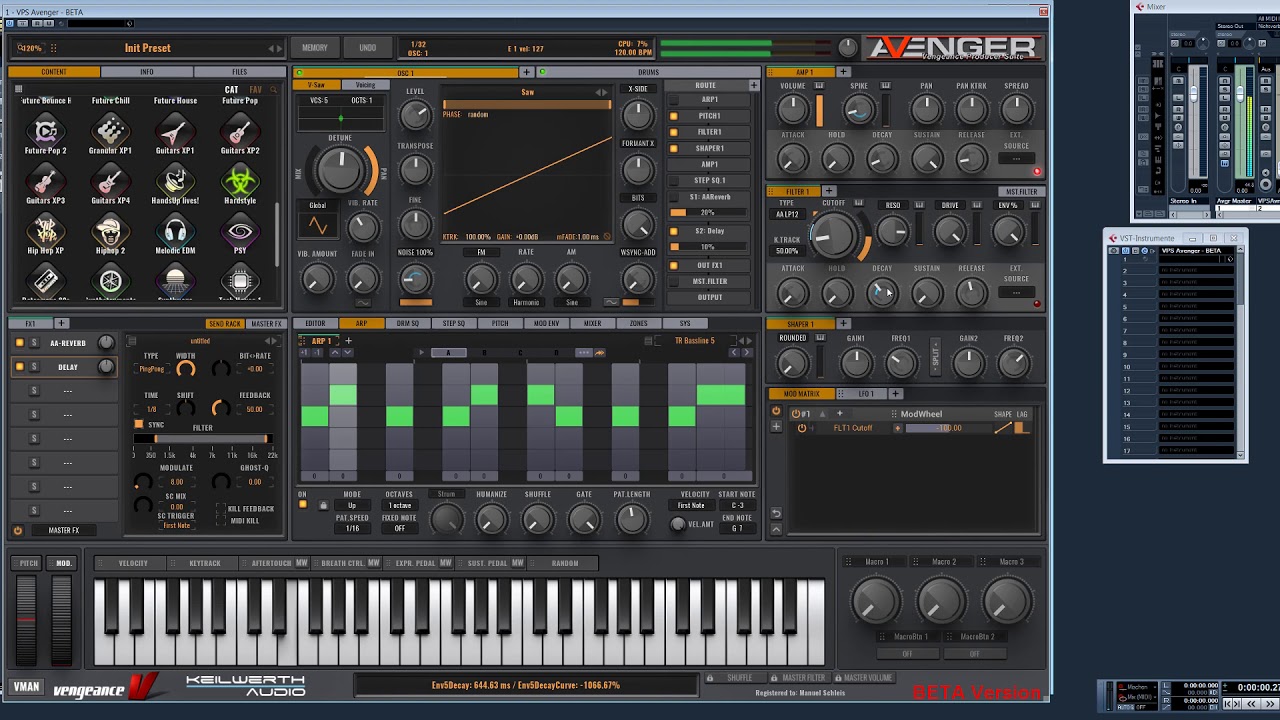Open the MIXER tab

pyautogui.click(x=593, y=324)
